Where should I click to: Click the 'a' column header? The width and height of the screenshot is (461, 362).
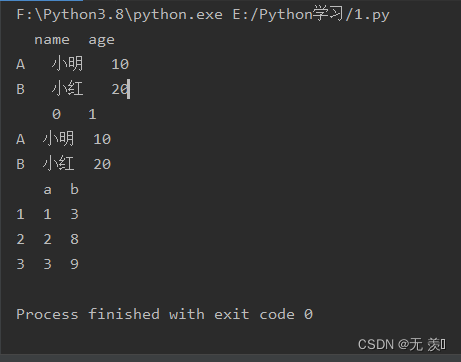[x=47, y=190]
